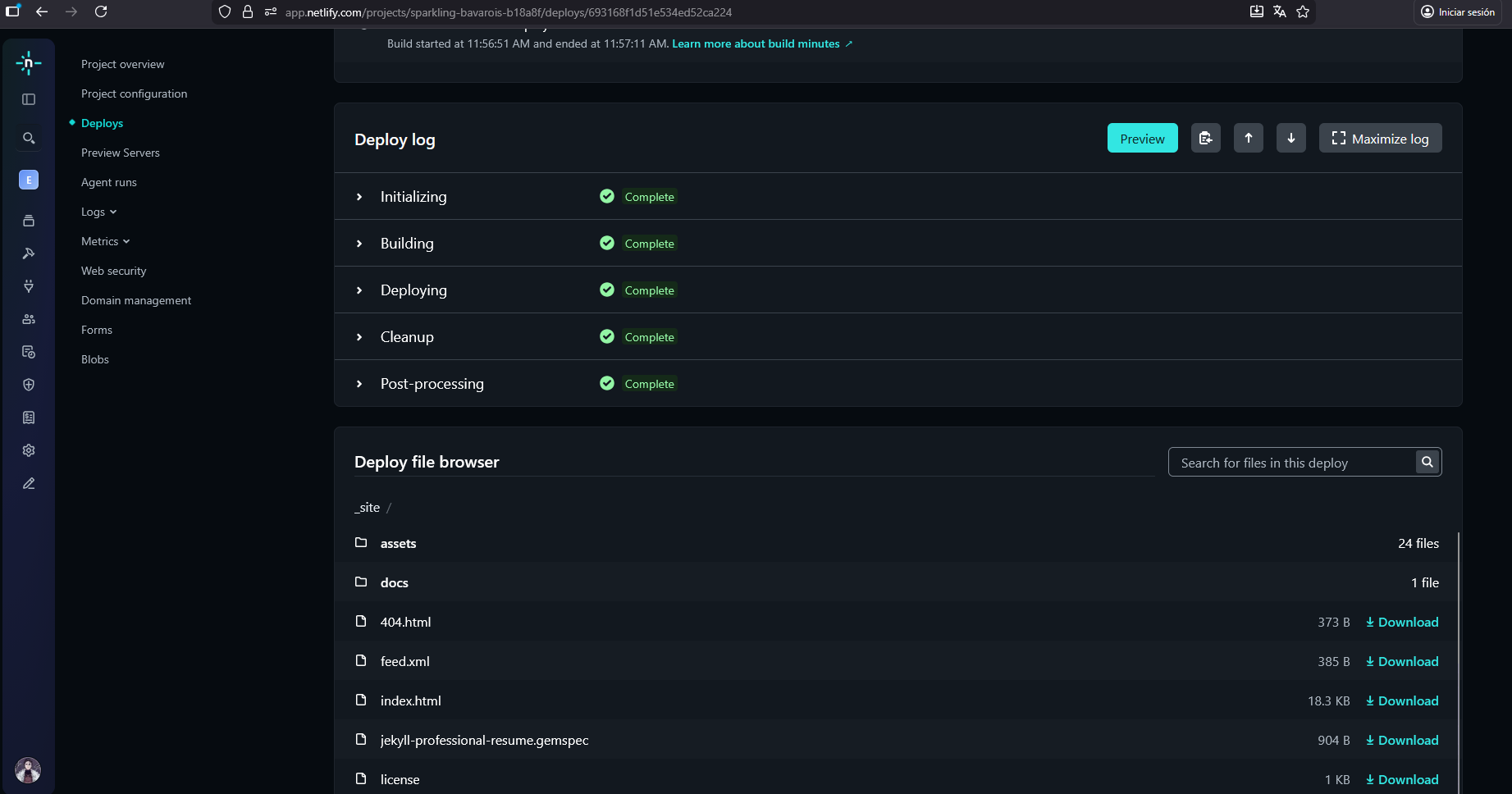Screen dimensions: 1512x794
Task: Click the Preview button
Action: point(1142,139)
